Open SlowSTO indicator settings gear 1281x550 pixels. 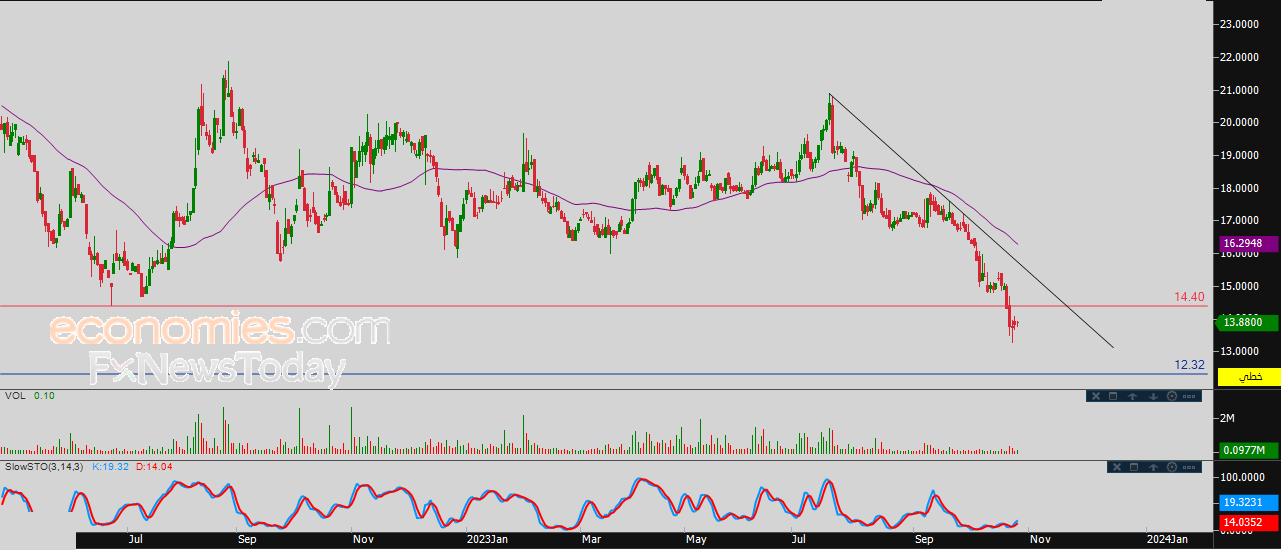click(x=1172, y=467)
